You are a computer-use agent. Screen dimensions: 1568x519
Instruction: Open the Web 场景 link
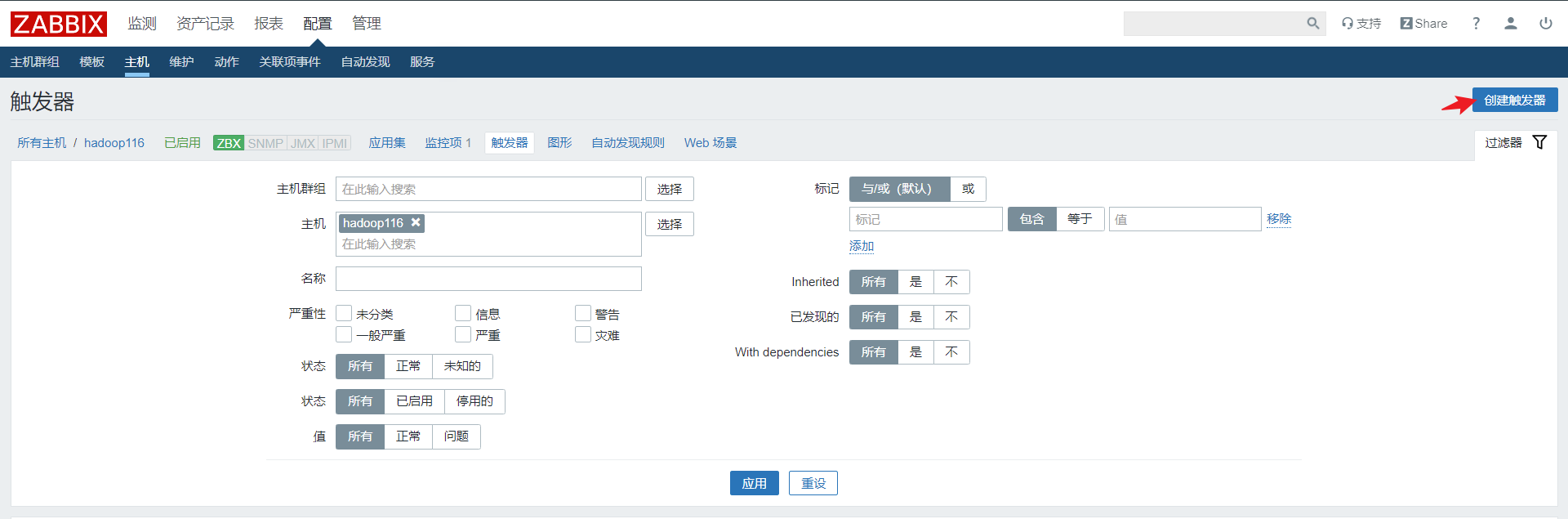(x=710, y=143)
